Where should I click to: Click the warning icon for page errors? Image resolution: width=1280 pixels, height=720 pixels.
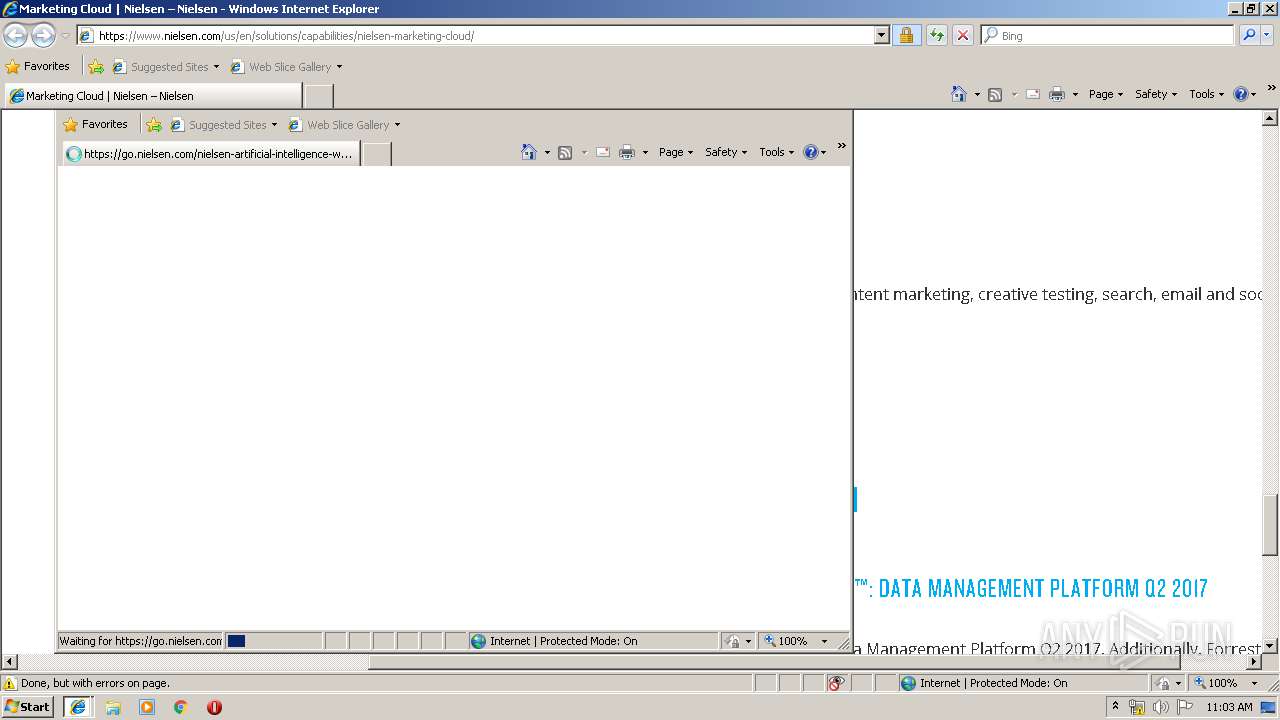point(10,683)
